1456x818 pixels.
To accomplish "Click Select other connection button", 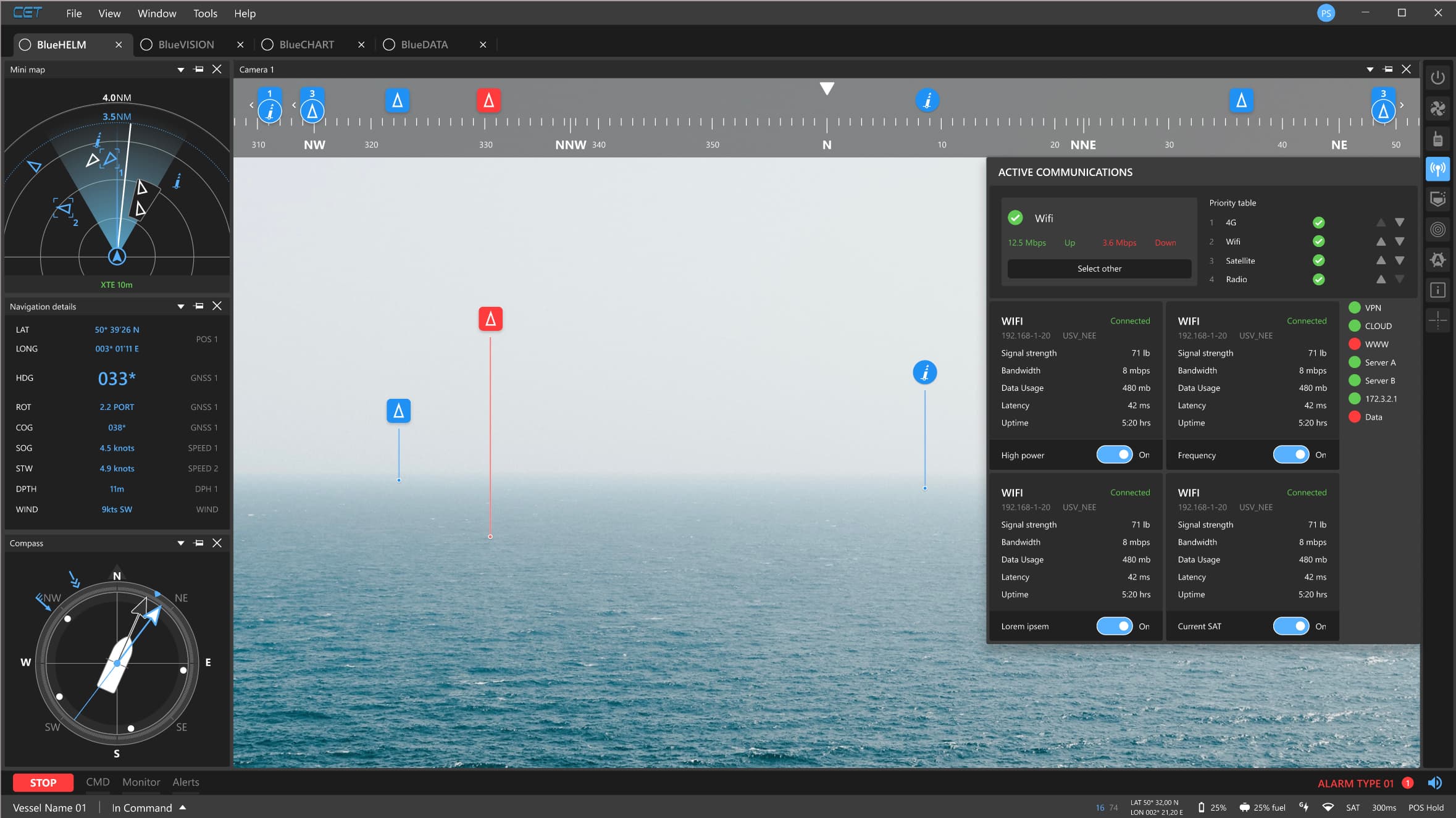I will [1099, 269].
